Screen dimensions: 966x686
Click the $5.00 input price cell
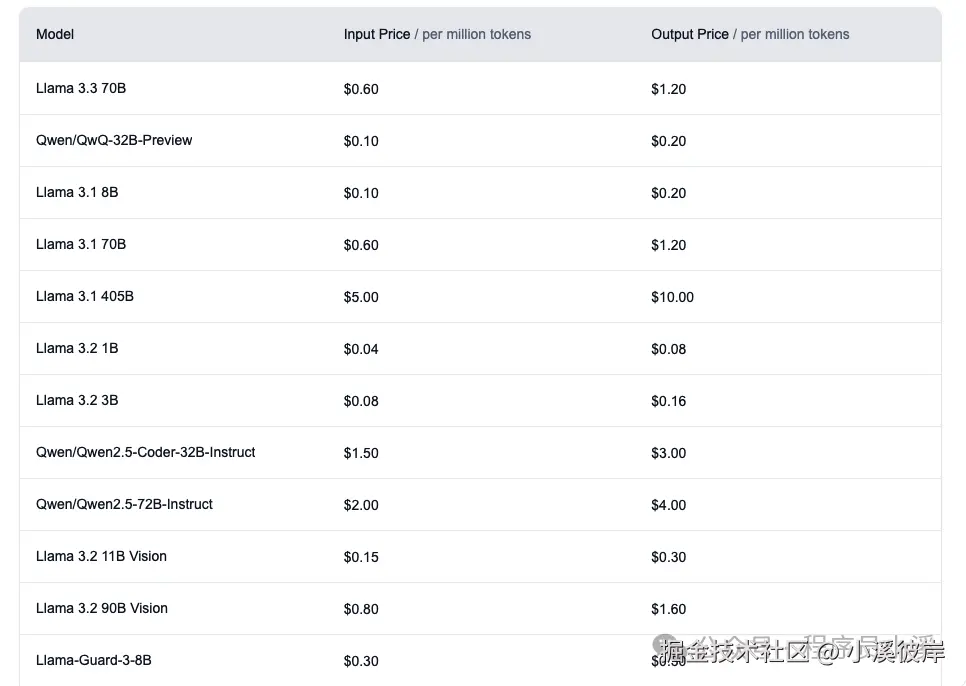click(361, 297)
